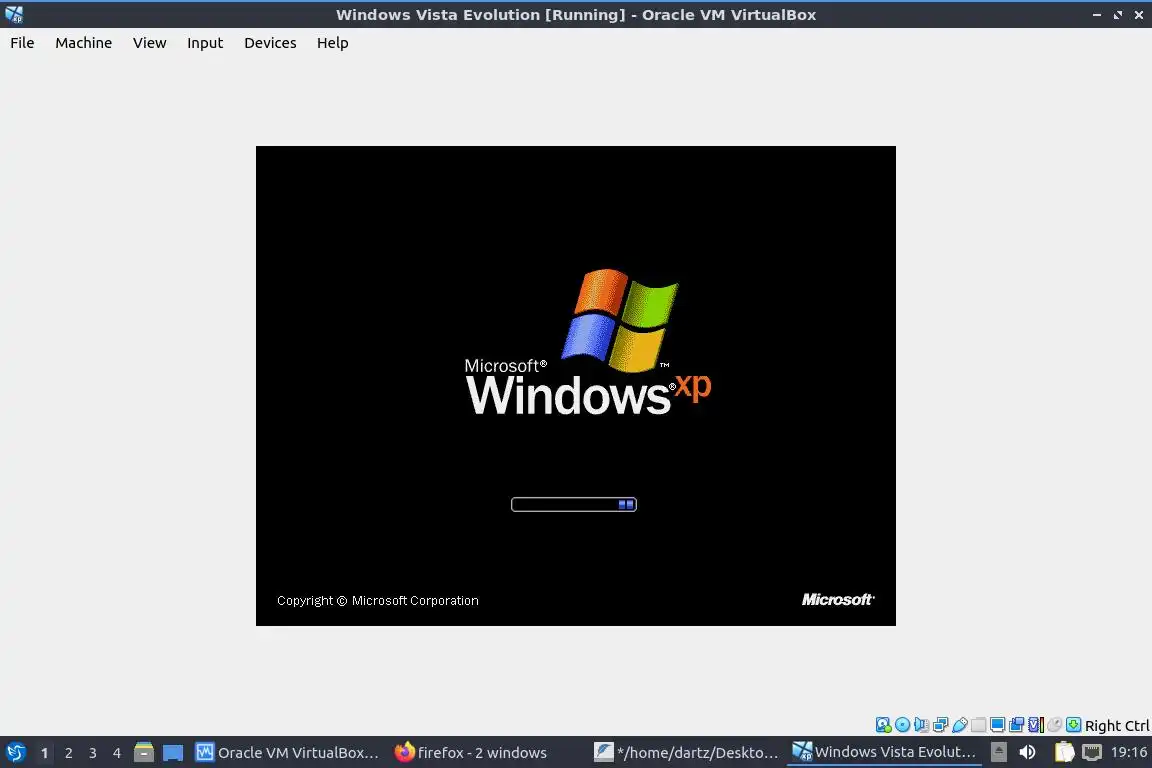Click the show desktop blue icon in panel

[x=173, y=753]
